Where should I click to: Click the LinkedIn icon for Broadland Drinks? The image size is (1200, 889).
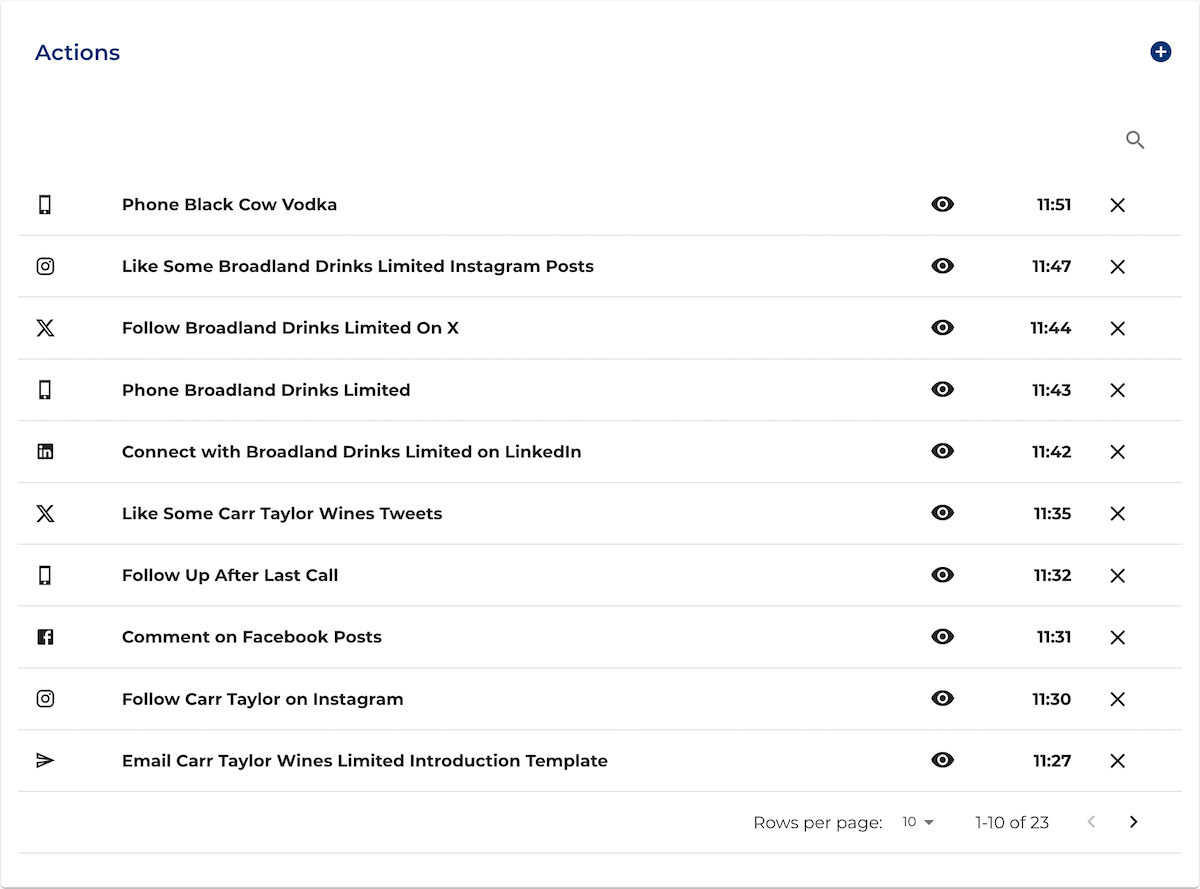(x=45, y=452)
